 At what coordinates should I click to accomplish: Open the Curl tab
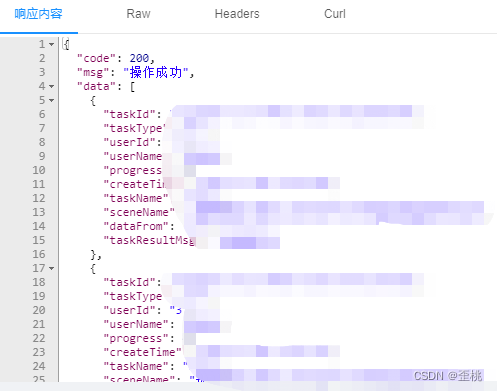point(335,14)
